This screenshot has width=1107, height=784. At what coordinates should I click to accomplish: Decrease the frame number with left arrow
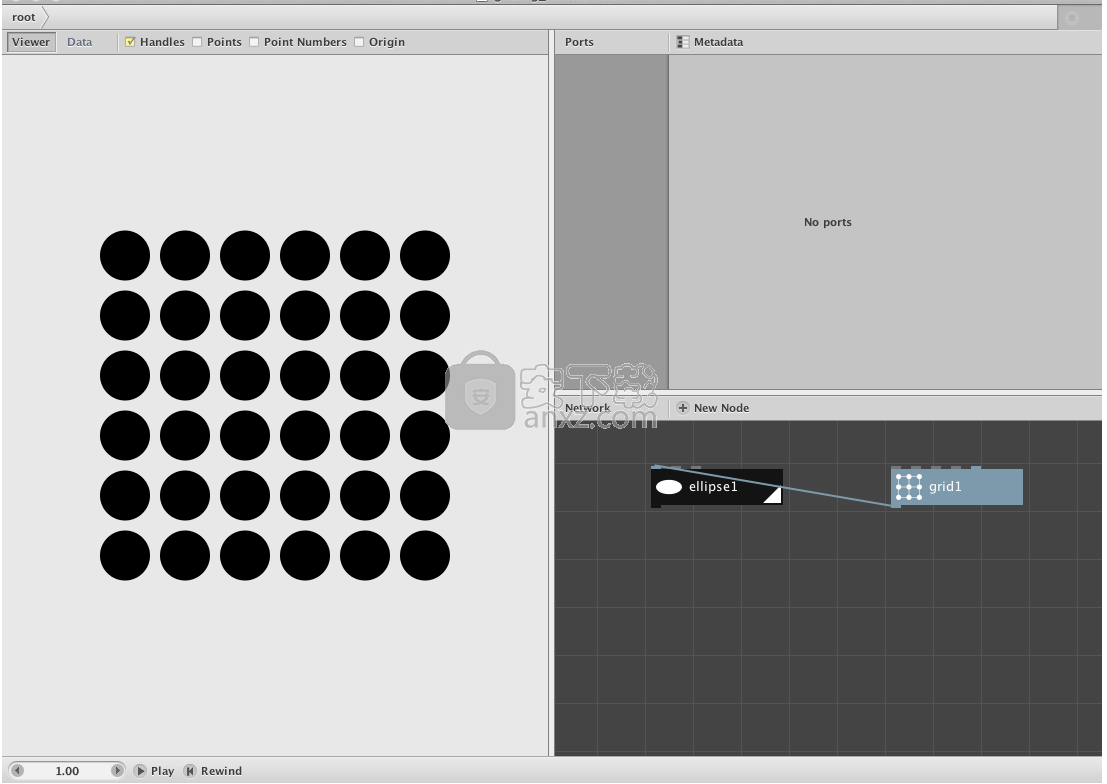18,771
